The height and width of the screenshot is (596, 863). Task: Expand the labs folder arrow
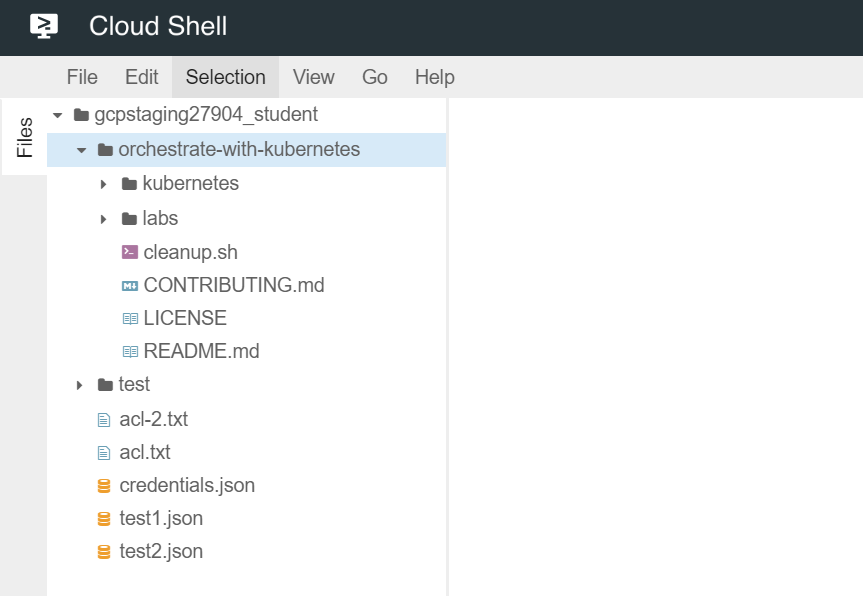point(104,218)
